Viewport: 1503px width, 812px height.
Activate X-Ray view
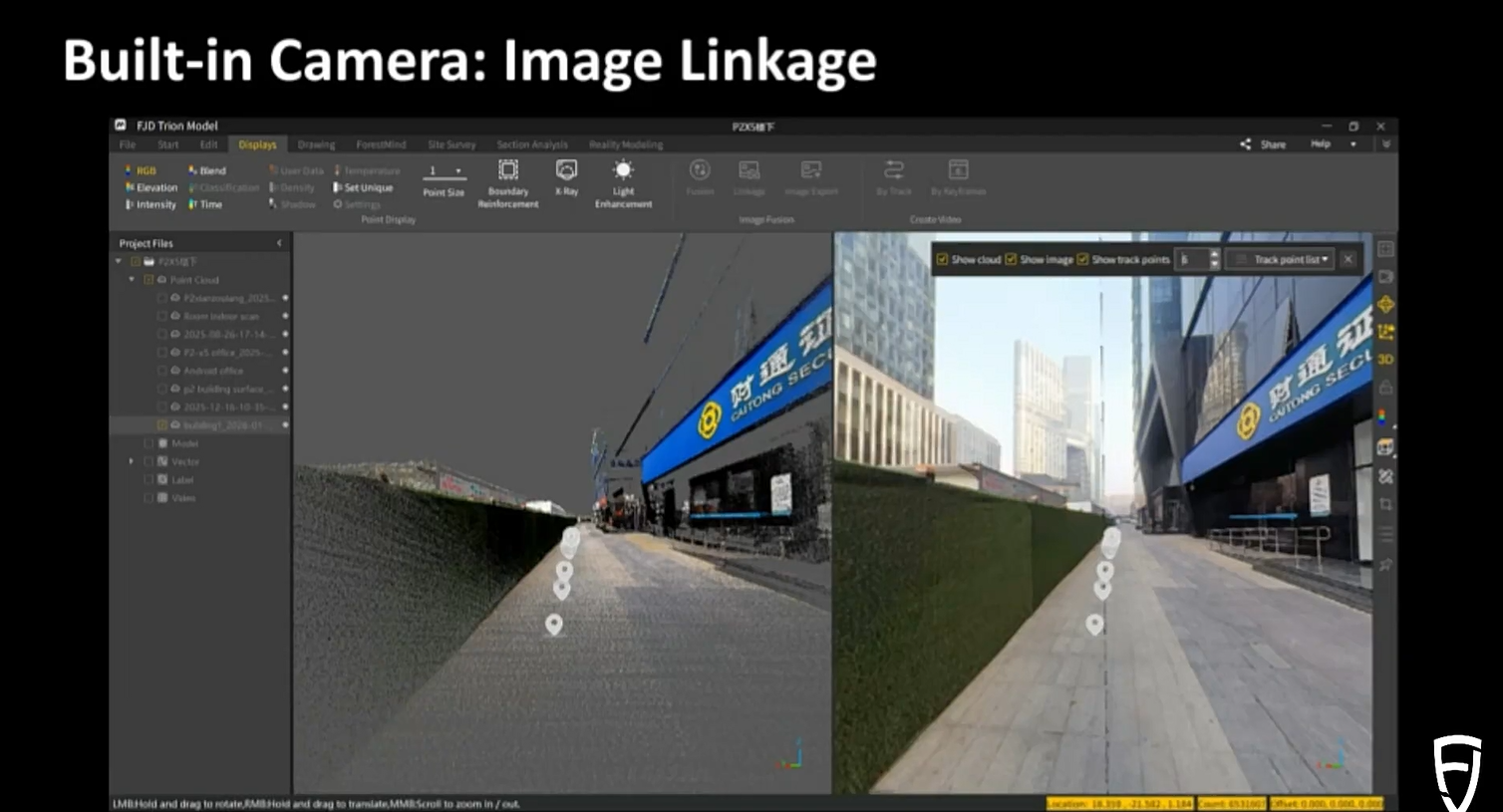coord(566,177)
